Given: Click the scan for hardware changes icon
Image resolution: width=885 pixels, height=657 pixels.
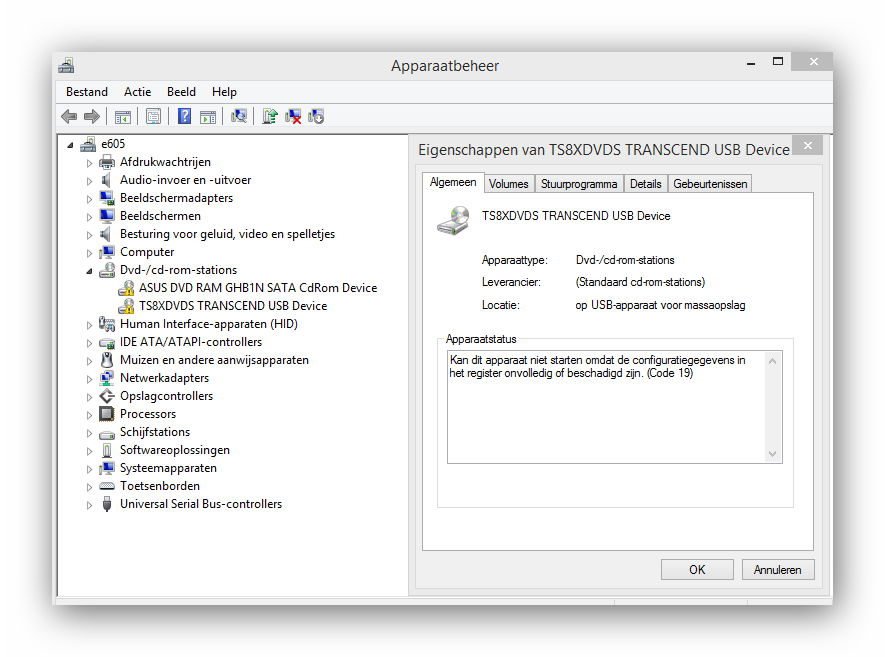Looking at the screenshot, I should pos(239,116).
